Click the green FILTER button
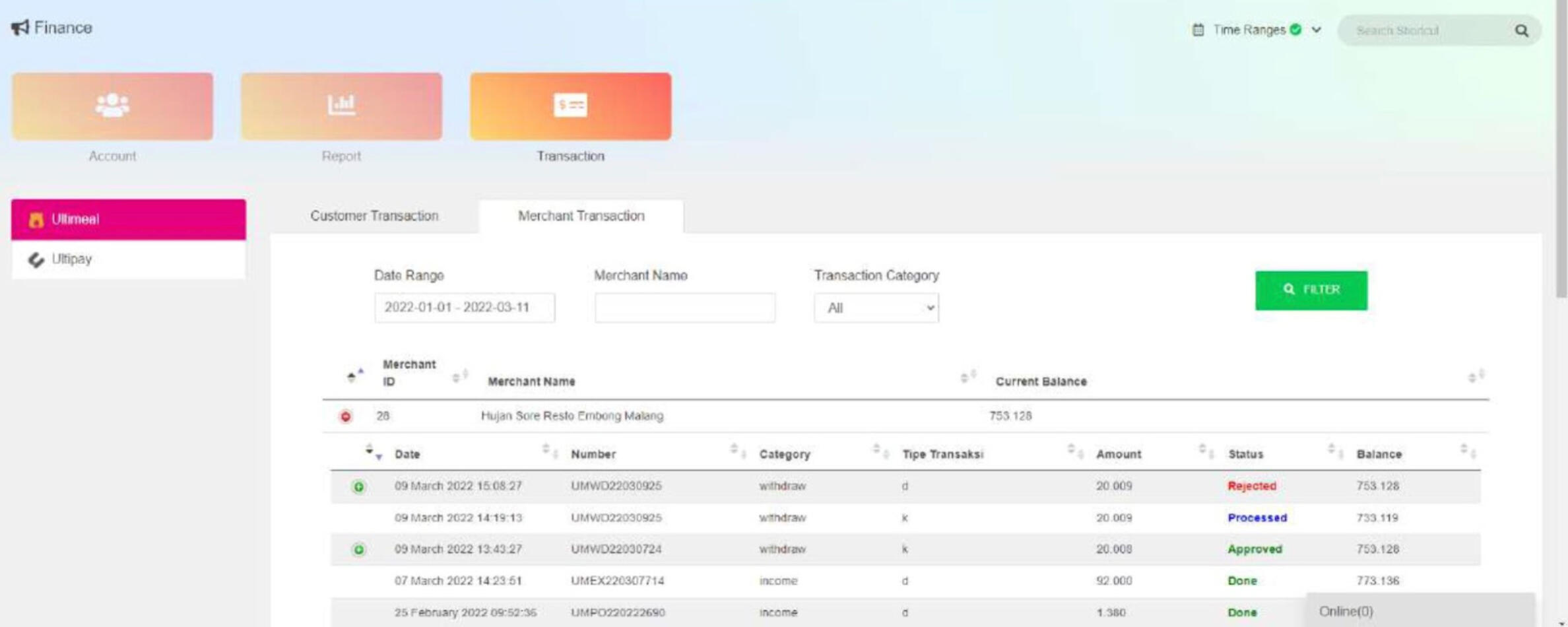1568x627 pixels. [1311, 290]
